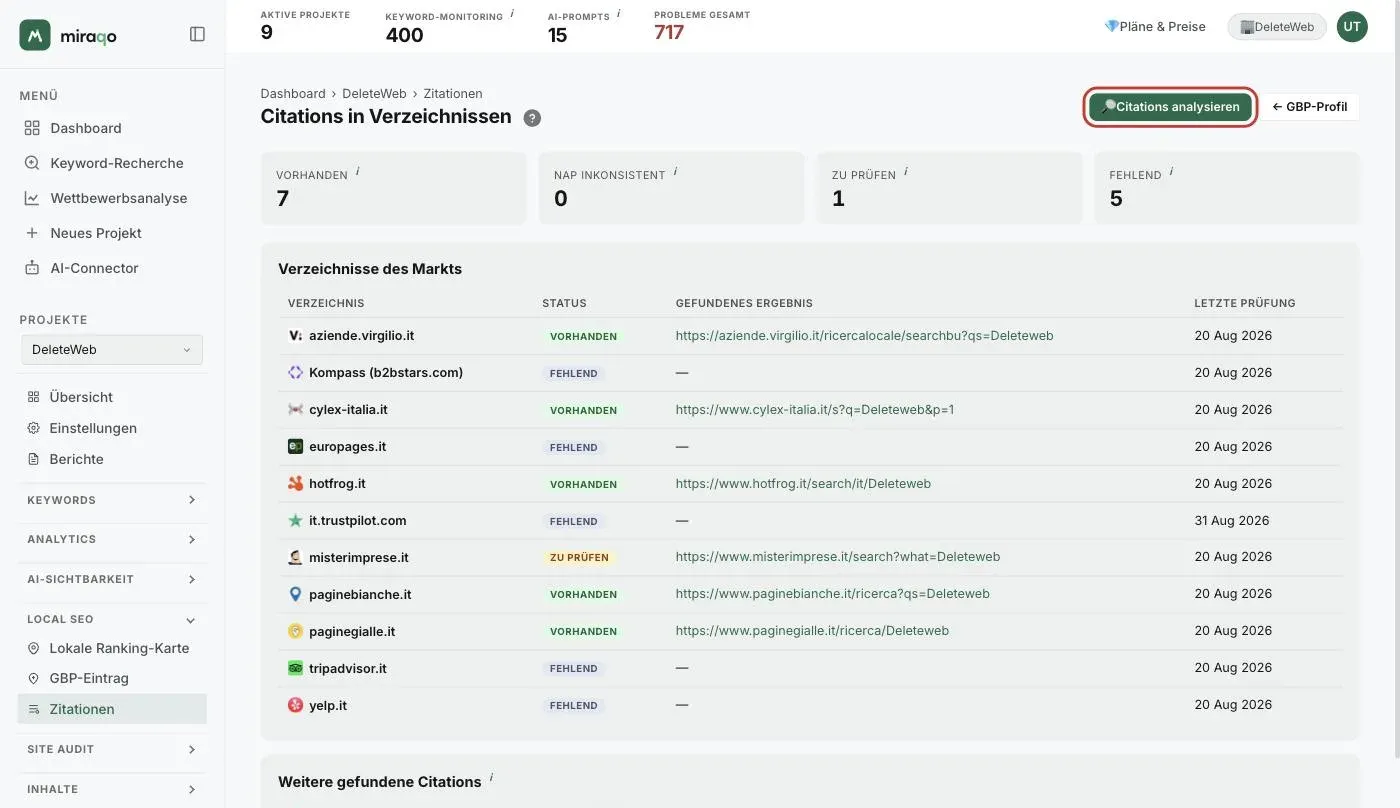
Task: Open the cylex-italia.it search result link
Action: point(815,410)
